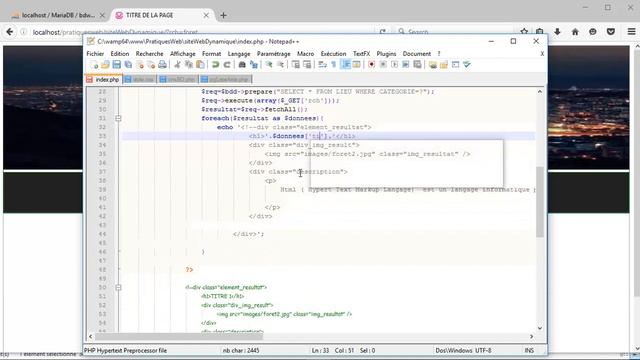Image resolution: width=640 pixels, height=360 pixels.
Task: Click the Paste clipboard icon
Action: tap(200, 64)
